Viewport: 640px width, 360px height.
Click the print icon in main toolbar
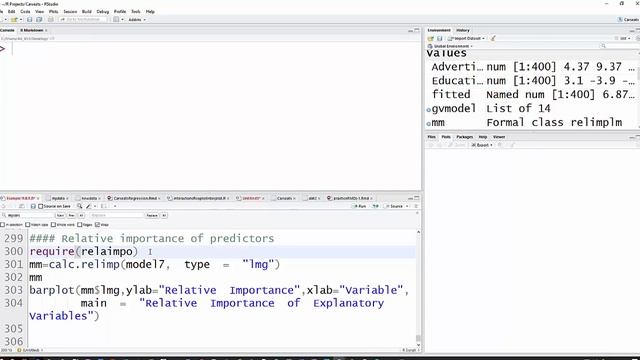pos(51,20)
